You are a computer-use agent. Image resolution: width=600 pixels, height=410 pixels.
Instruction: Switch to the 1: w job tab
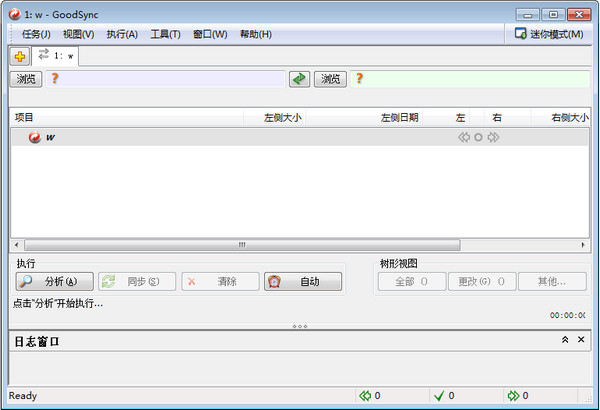pyautogui.click(x=55, y=56)
